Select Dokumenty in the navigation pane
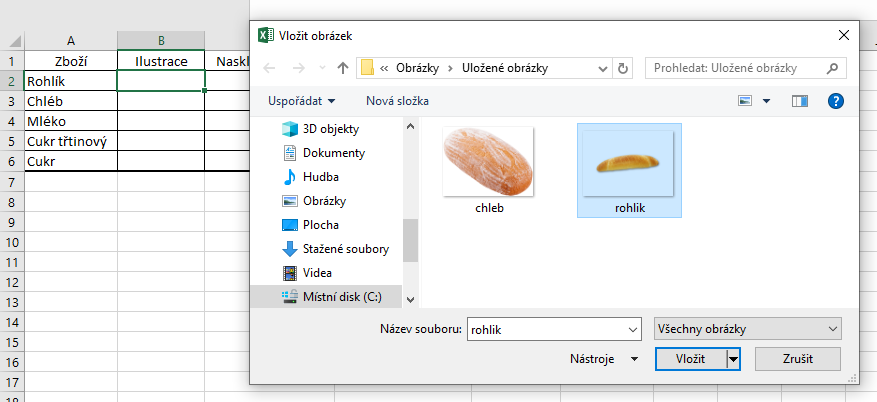Viewport: 877px width, 402px height. (324, 153)
